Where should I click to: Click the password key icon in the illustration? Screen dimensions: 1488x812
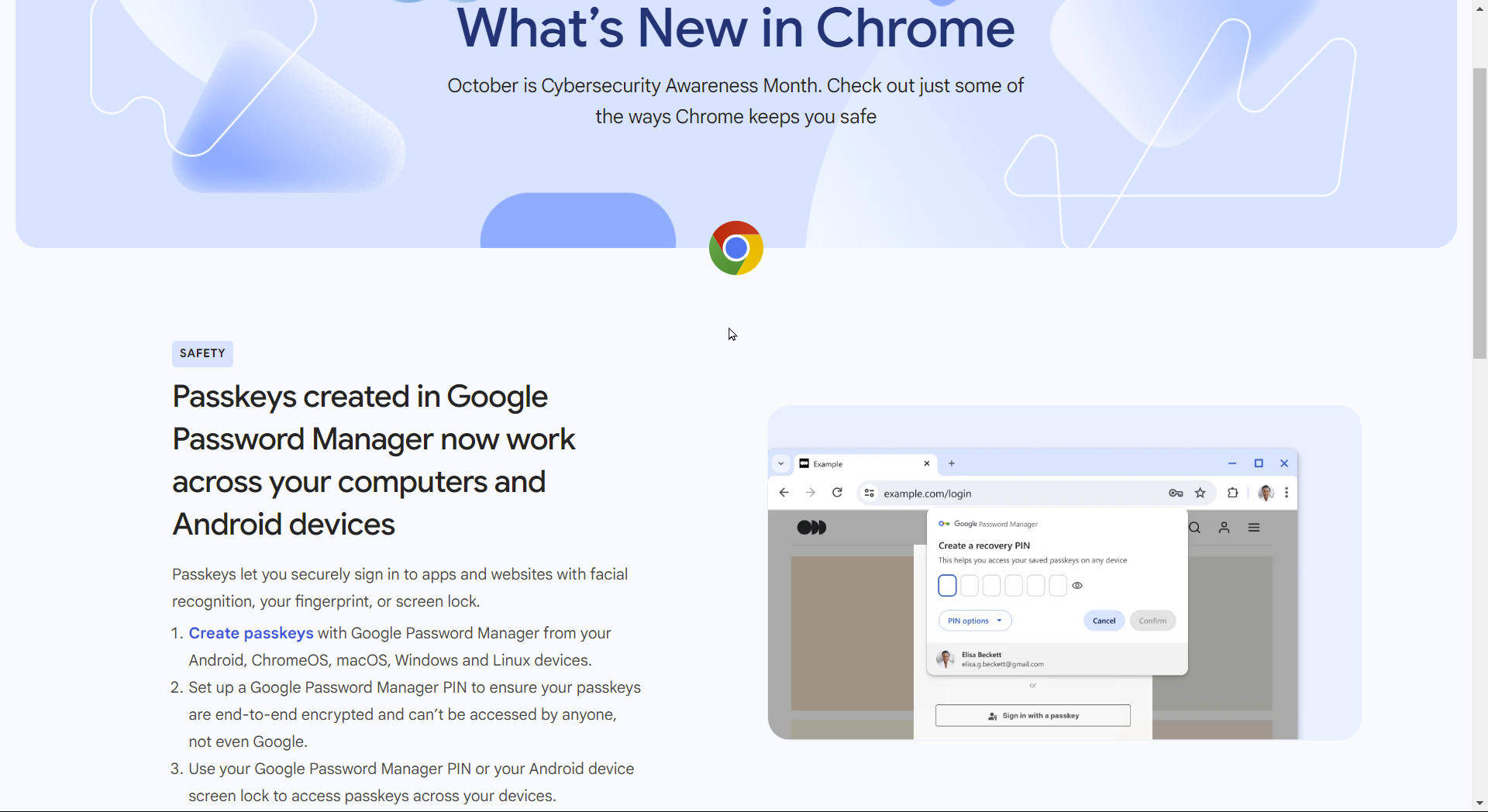click(1176, 493)
